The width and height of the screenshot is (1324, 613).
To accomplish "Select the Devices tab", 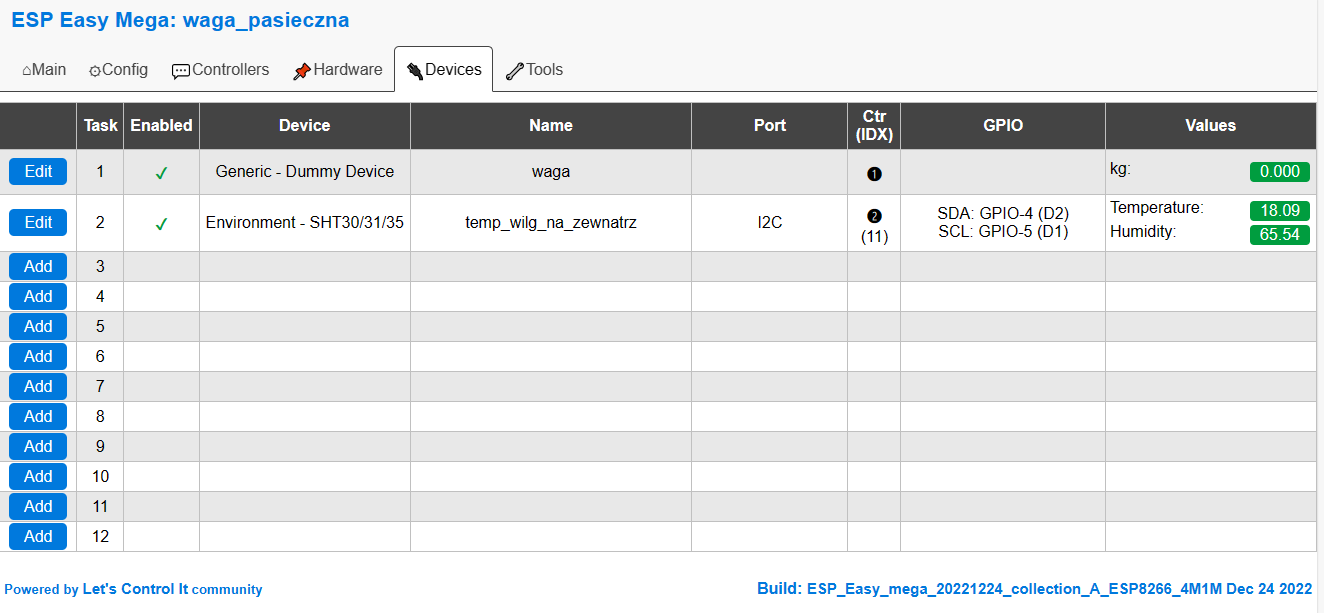I will tap(444, 70).
